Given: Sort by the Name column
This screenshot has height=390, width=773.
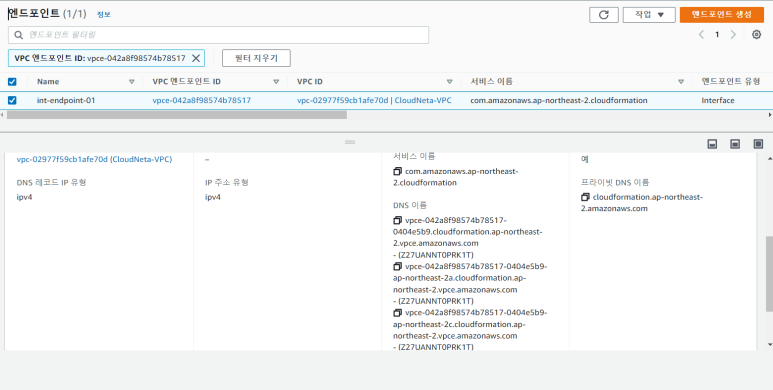Looking at the screenshot, I should click(132, 82).
